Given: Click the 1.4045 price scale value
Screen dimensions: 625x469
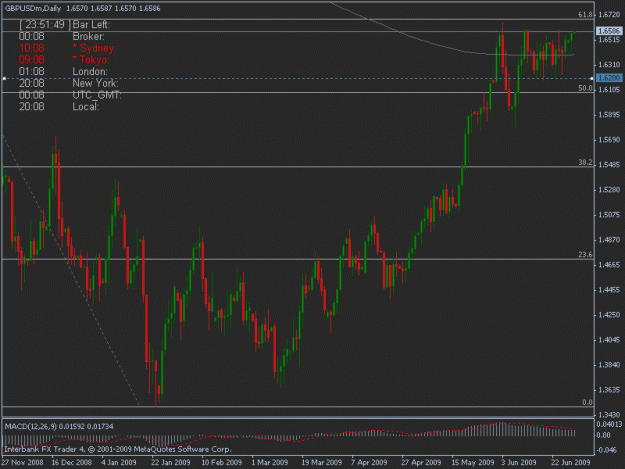Looking at the screenshot, I should point(609,340).
